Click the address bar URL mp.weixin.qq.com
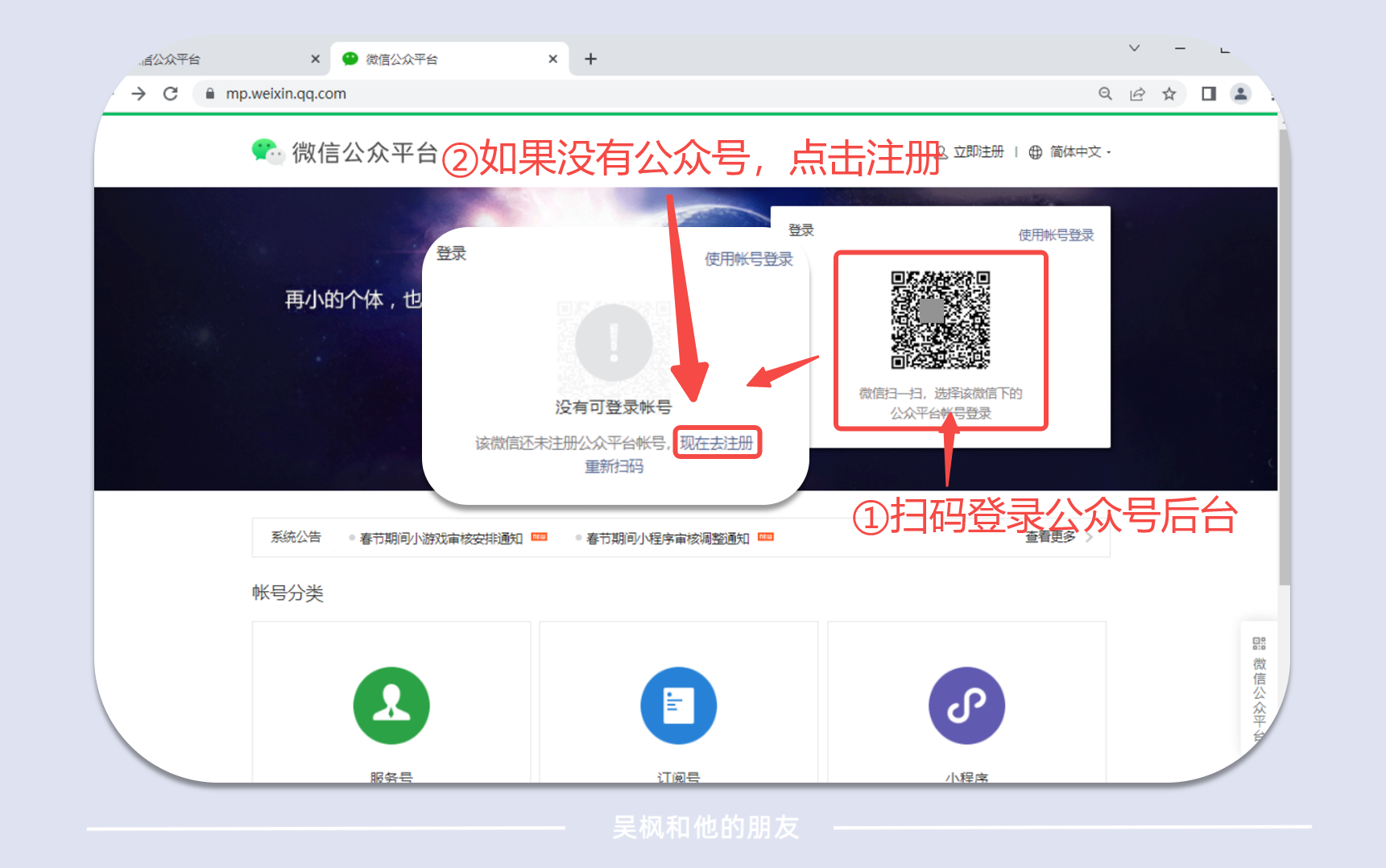 [286, 93]
